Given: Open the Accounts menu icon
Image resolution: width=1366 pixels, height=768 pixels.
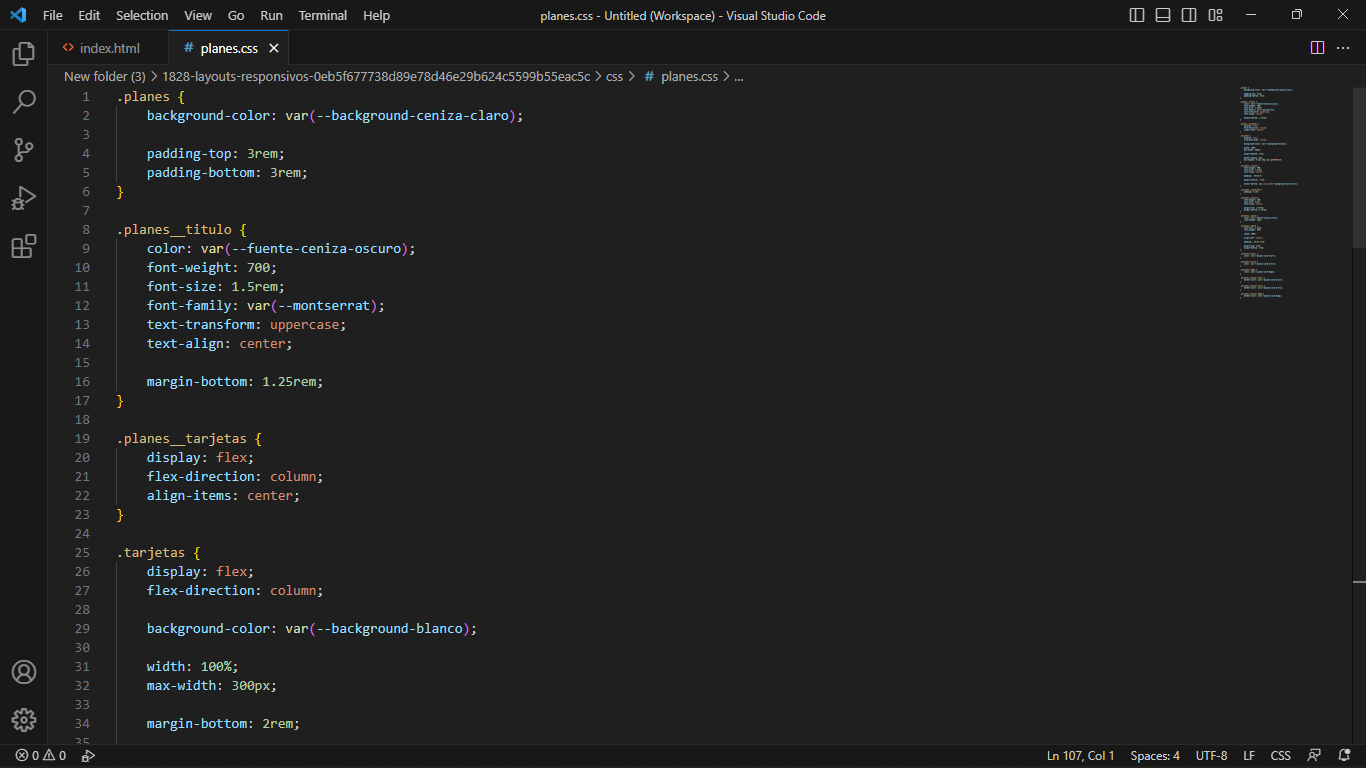Looking at the screenshot, I should (x=24, y=672).
